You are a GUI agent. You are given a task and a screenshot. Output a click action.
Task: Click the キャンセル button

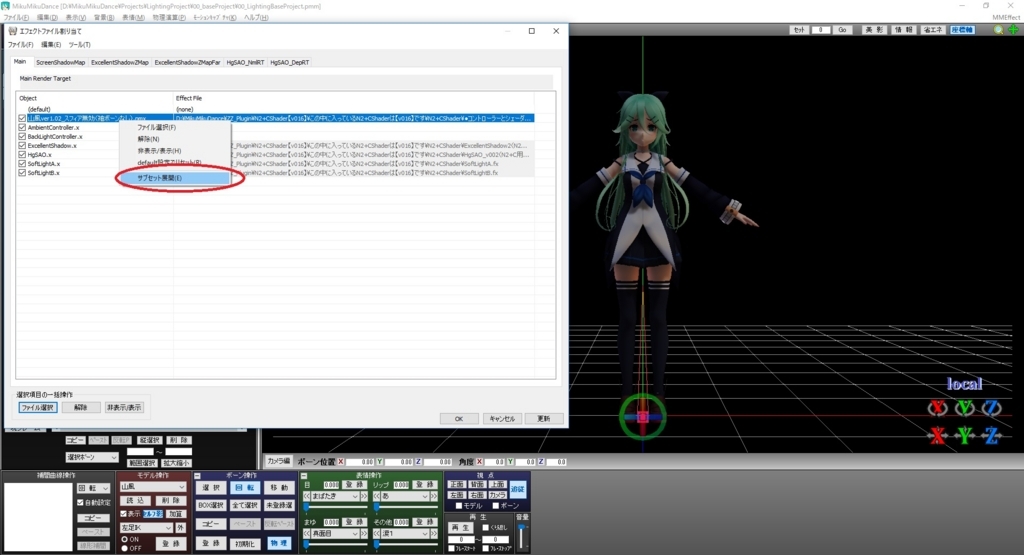click(502, 419)
